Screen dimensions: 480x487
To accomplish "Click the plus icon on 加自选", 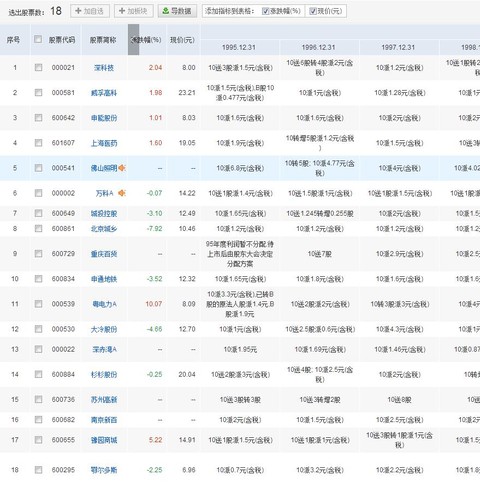I will [x=78, y=11].
